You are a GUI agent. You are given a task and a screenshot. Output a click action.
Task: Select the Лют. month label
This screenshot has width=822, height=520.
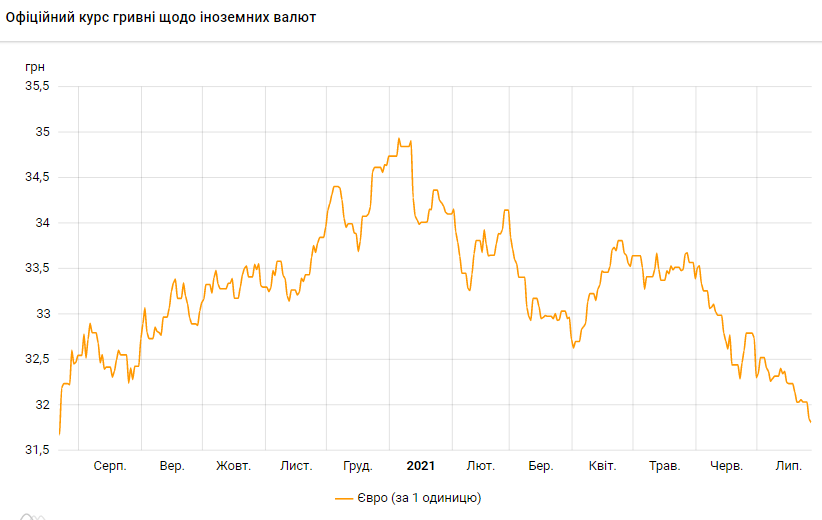pos(480,466)
